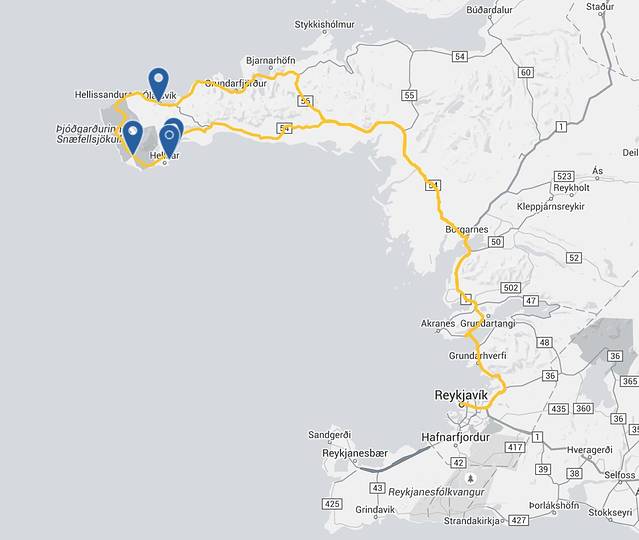Click the road 523 shield near Reykholt
This screenshot has height=540, width=639.
pyautogui.click(x=564, y=176)
